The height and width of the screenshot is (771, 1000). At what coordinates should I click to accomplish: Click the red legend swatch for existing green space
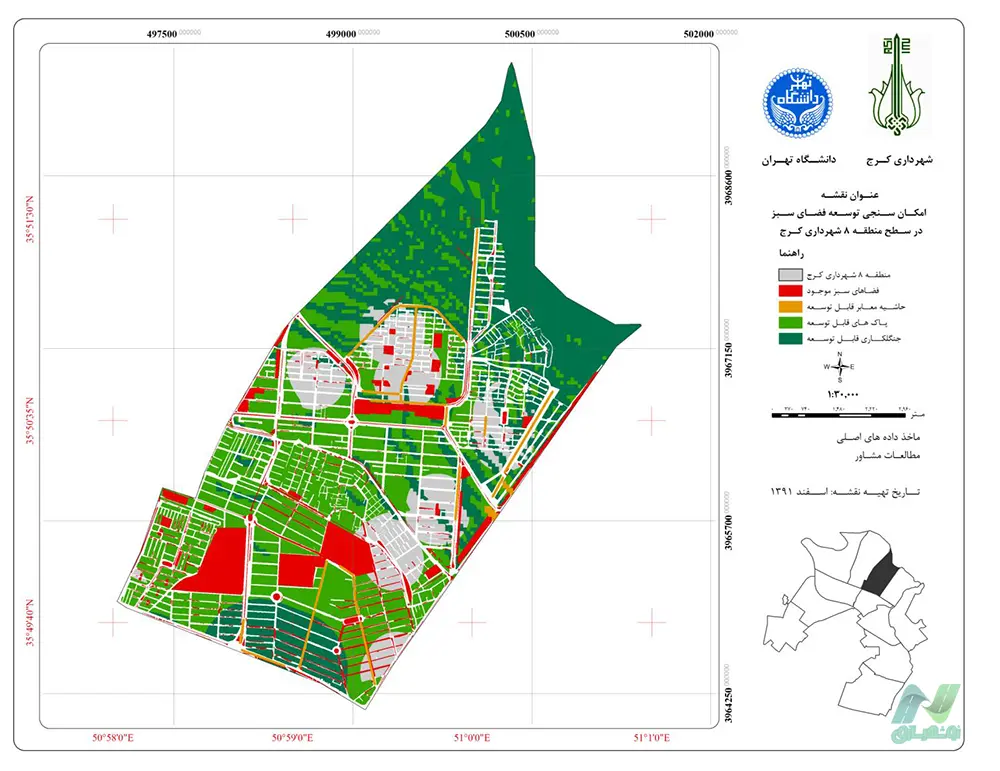[791, 290]
